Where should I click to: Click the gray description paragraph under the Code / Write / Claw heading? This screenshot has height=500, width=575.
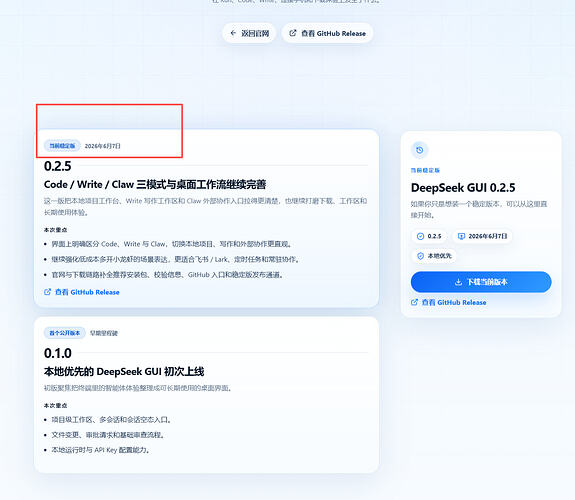pyautogui.click(x=205, y=207)
